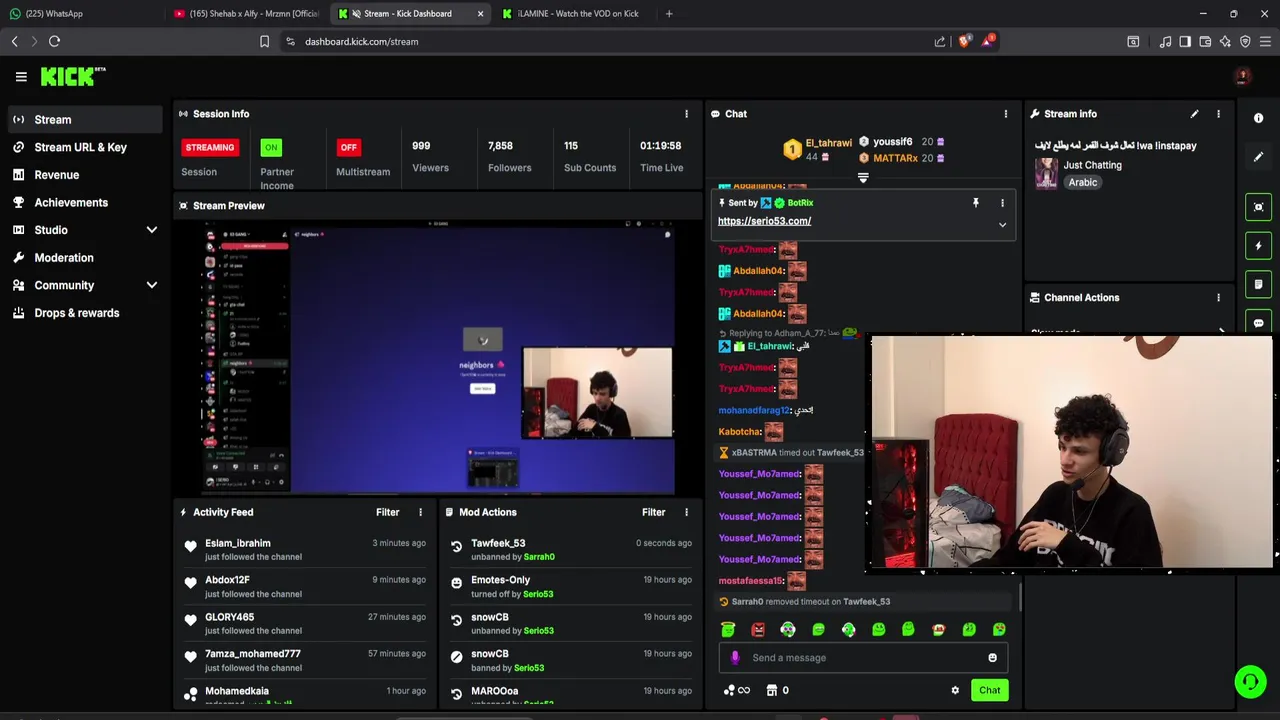The image size is (1280, 720).
Task: Open user profile avatar top right
Action: click(1243, 76)
